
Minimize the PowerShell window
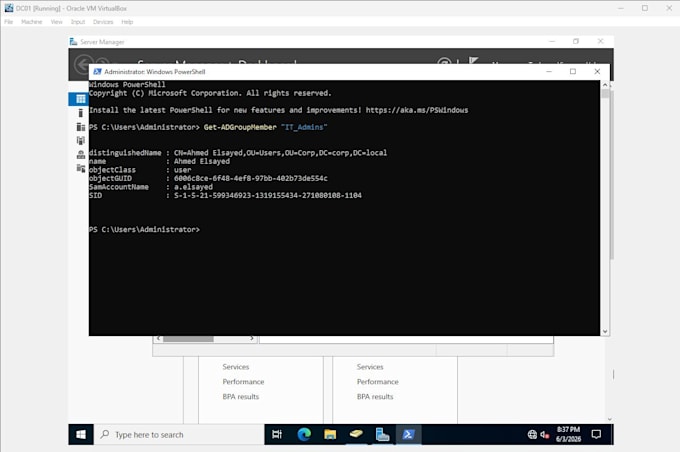549,72
